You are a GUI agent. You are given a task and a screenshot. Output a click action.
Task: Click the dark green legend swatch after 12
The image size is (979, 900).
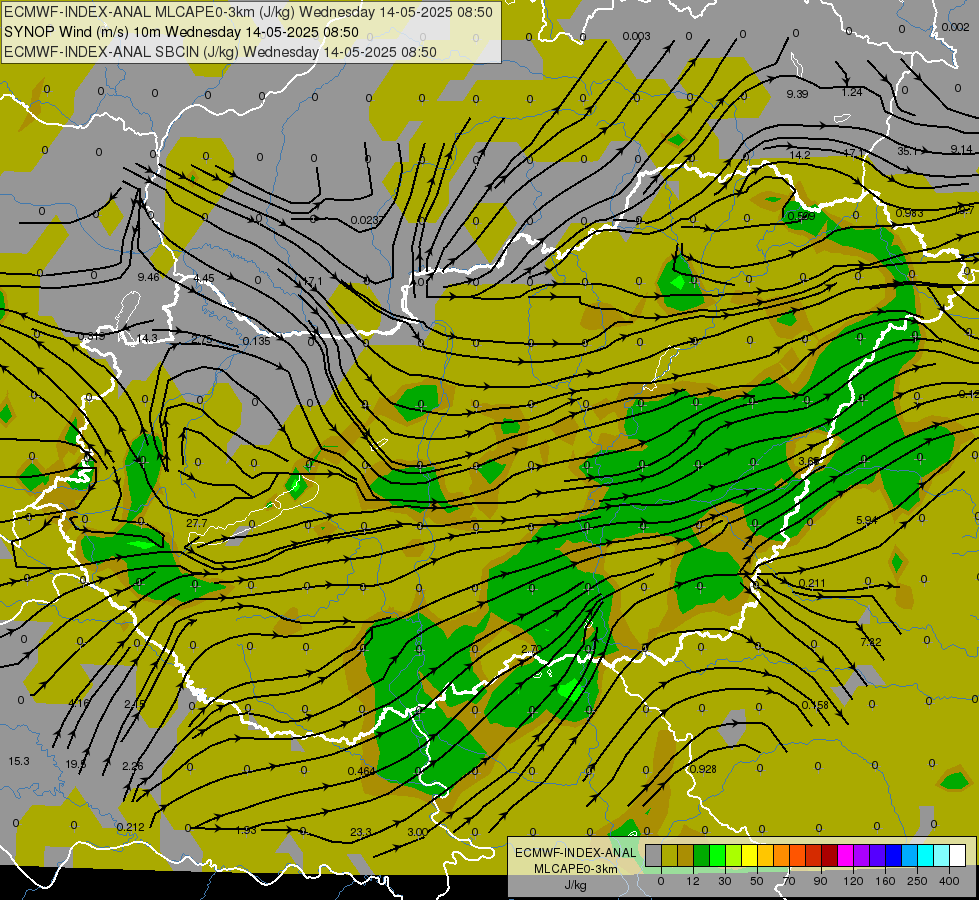(x=702, y=855)
